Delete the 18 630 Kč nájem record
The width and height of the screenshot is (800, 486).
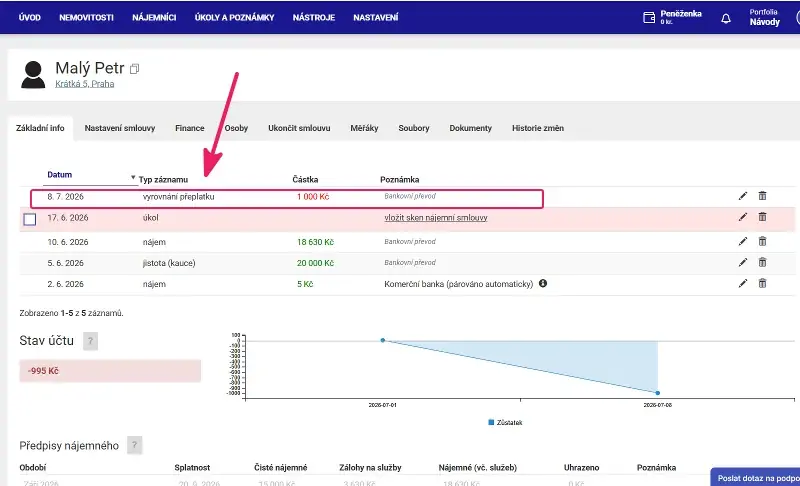[x=762, y=242]
